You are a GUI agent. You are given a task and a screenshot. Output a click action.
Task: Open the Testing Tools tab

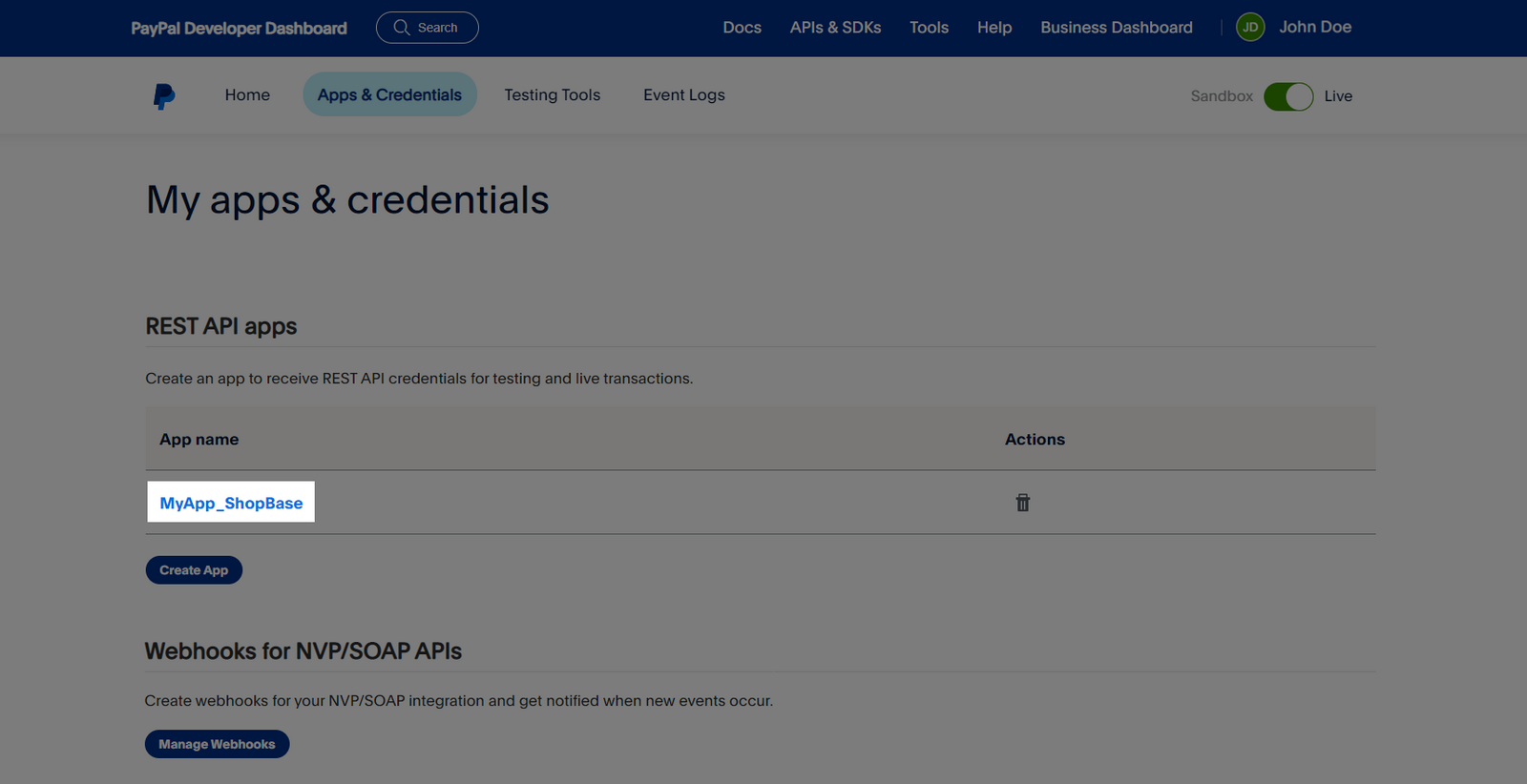[x=552, y=95]
